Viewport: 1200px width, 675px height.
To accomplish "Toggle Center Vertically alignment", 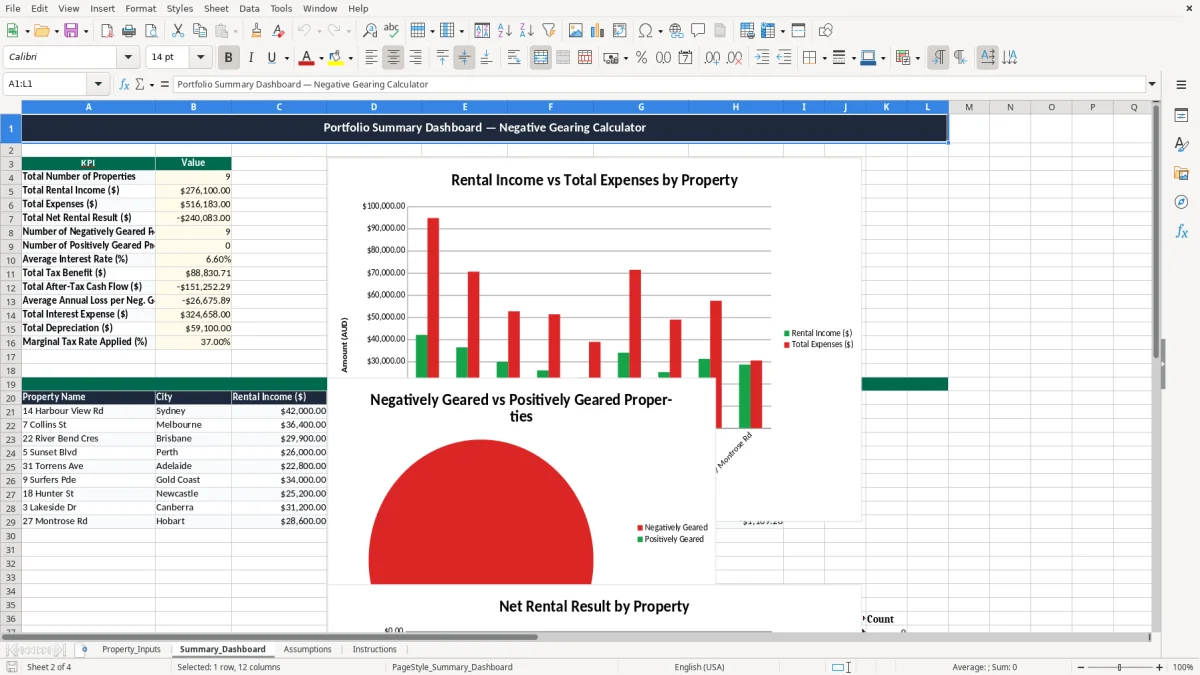I will [x=464, y=58].
